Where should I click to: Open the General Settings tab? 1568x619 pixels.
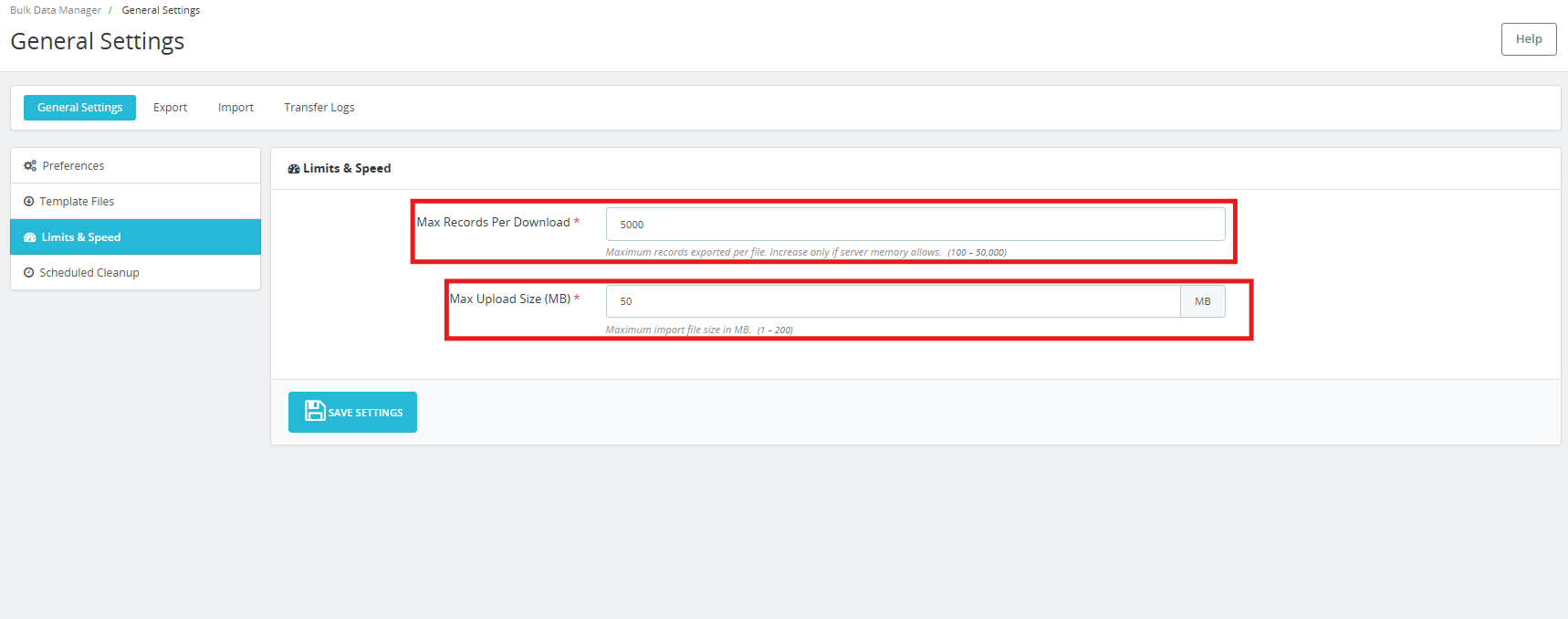pyautogui.click(x=79, y=108)
